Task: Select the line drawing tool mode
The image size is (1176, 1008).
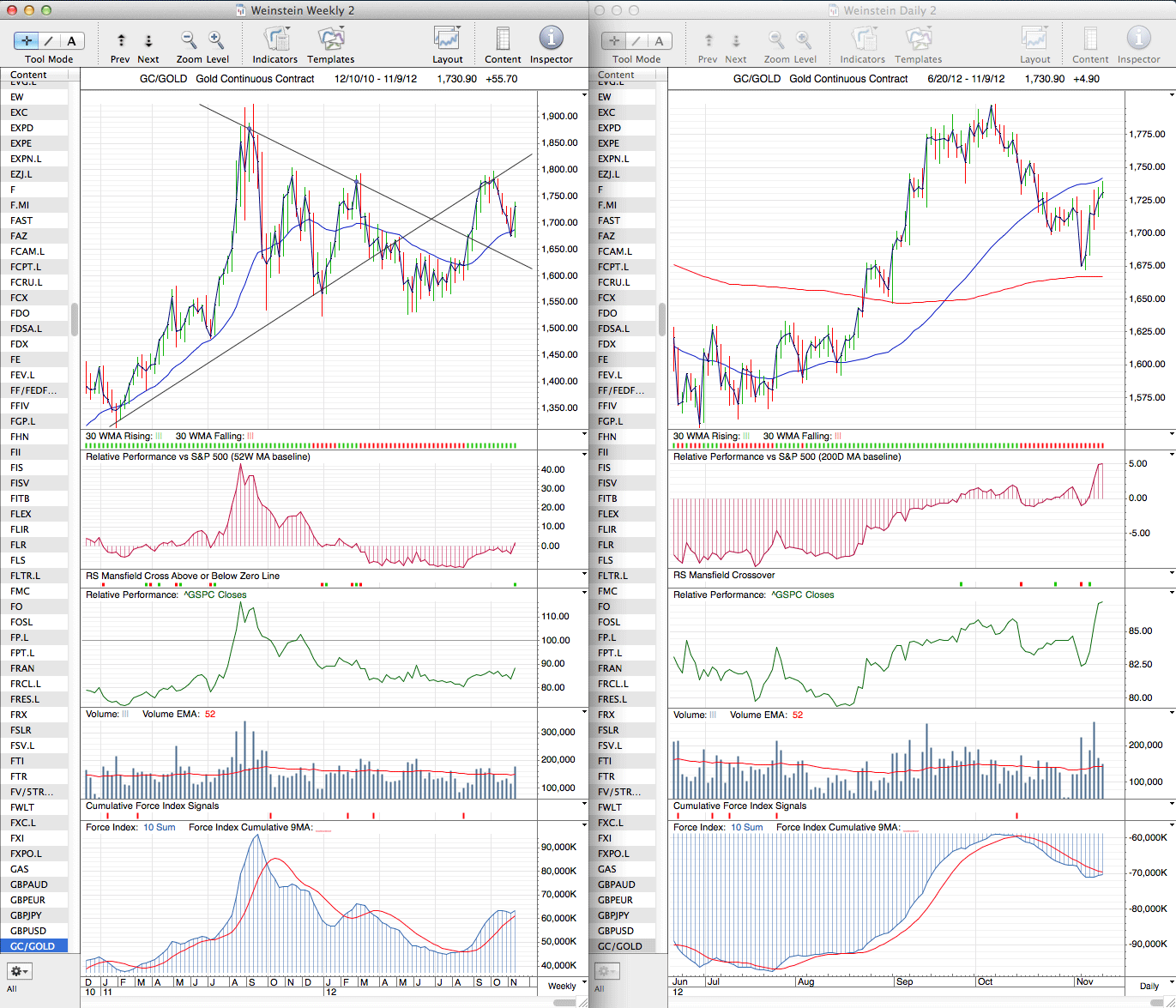Action: pos(49,40)
